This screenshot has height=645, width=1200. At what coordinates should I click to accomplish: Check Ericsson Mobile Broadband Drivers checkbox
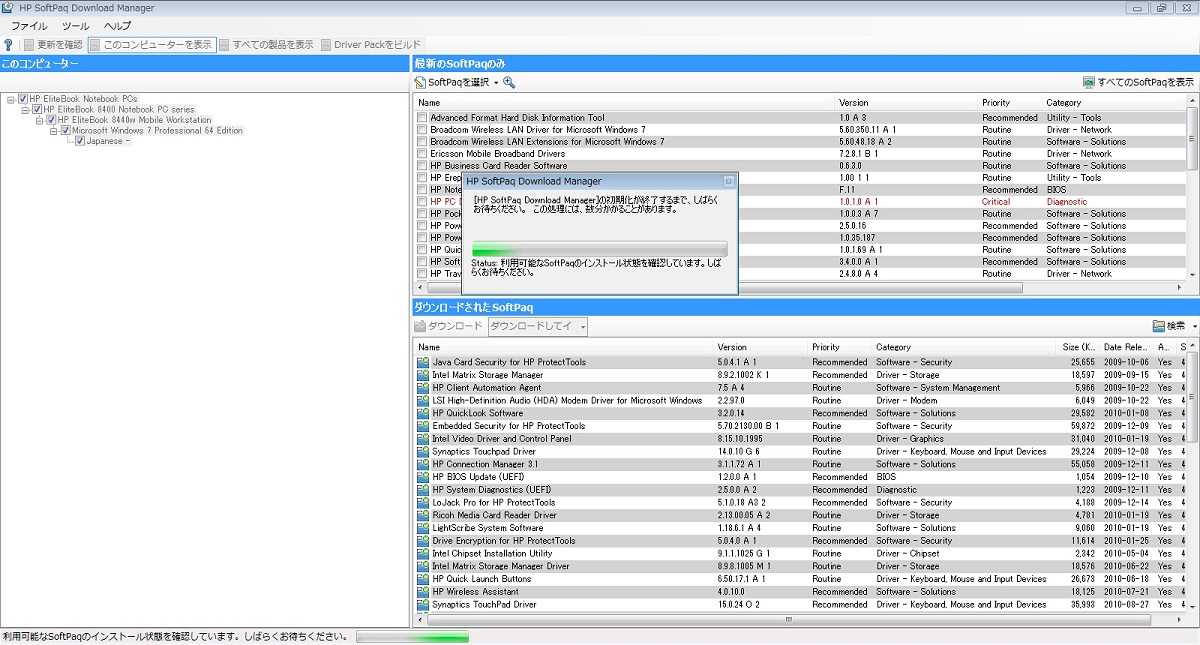pyautogui.click(x=422, y=154)
